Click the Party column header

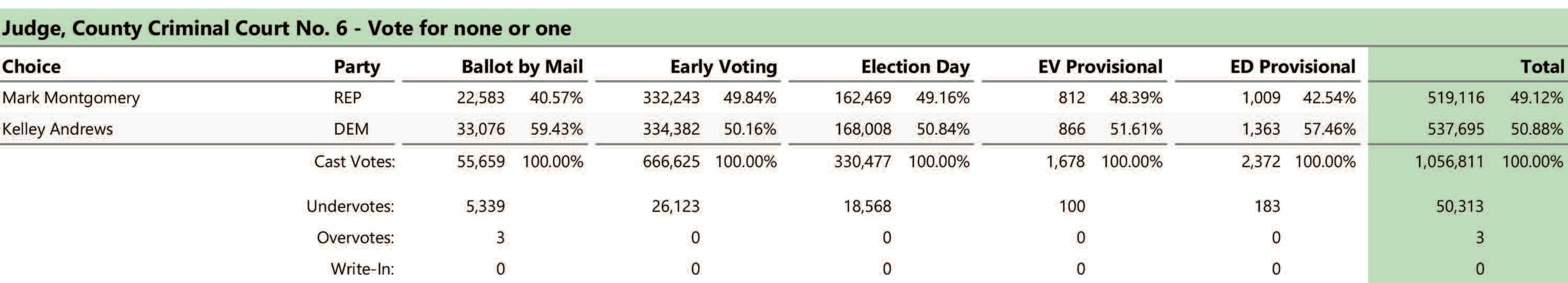[357, 67]
